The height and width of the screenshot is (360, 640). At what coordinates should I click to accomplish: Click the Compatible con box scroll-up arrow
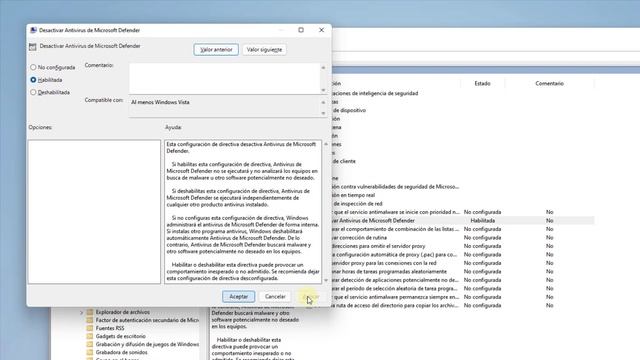pos(323,102)
